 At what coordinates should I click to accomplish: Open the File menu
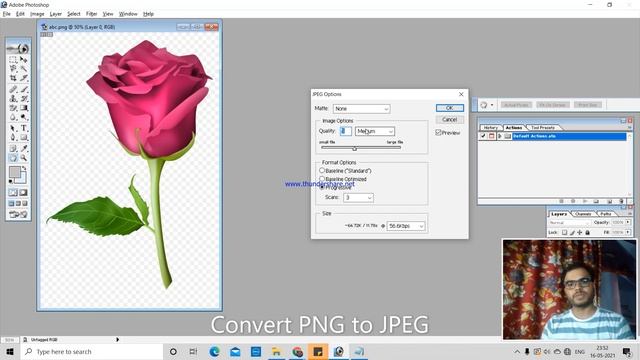7,14
